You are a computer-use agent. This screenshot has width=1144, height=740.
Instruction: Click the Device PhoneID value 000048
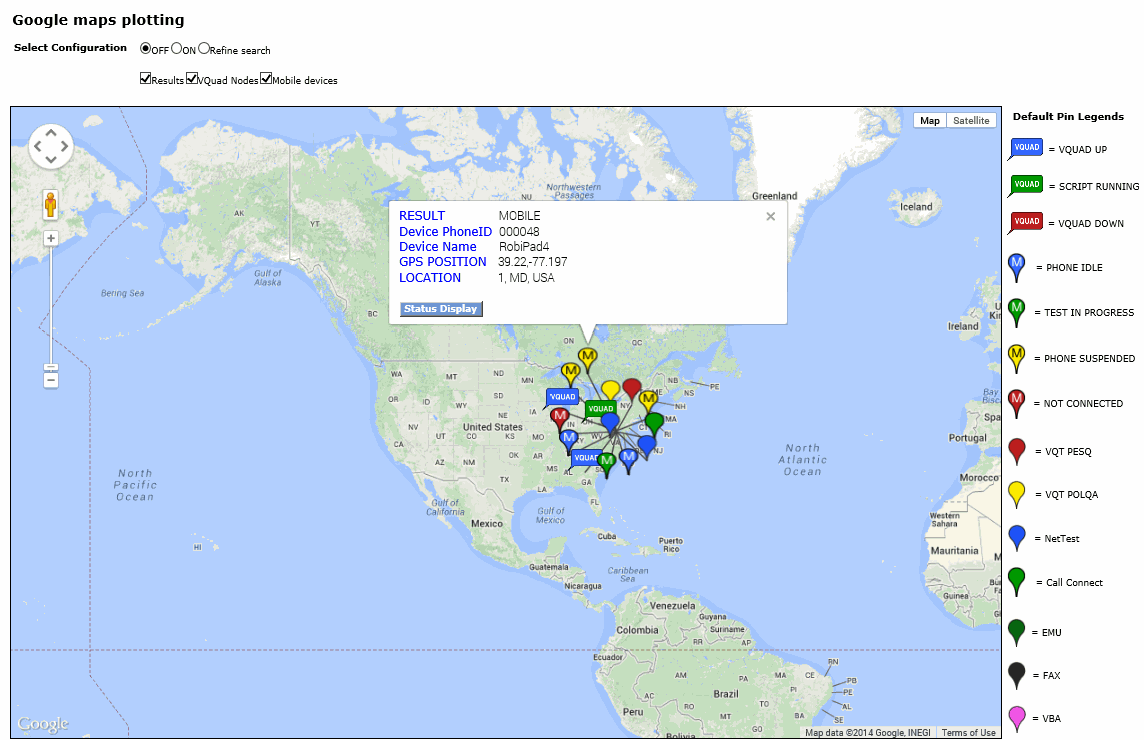pyautogui.click(x=519, y=232)
